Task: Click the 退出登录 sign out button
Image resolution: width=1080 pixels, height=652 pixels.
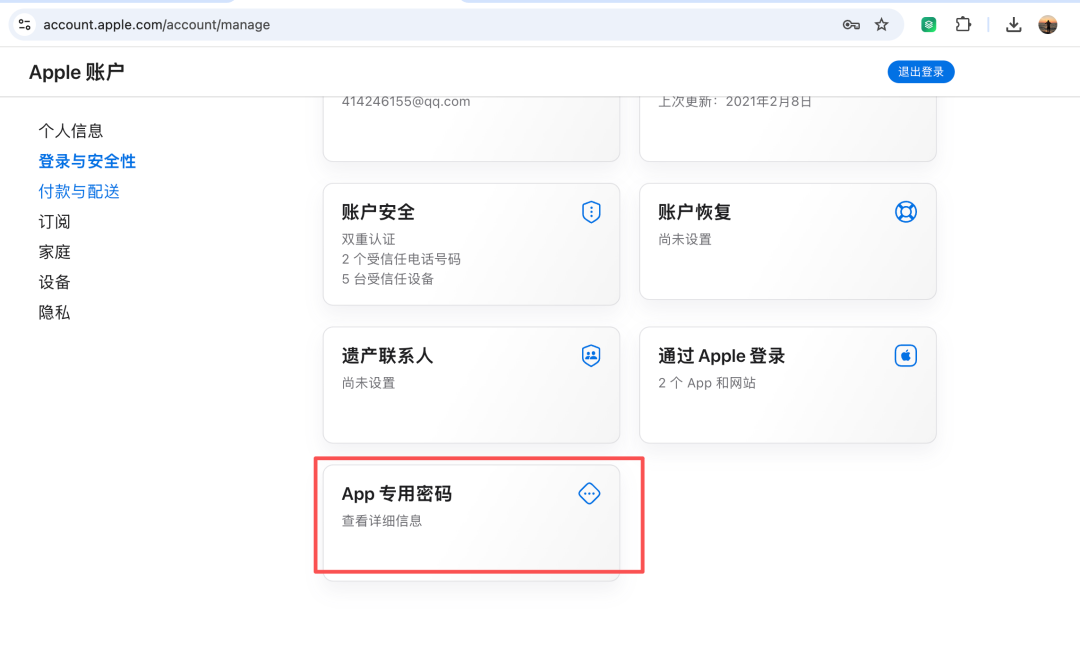Action: click(x=921, y=72)
